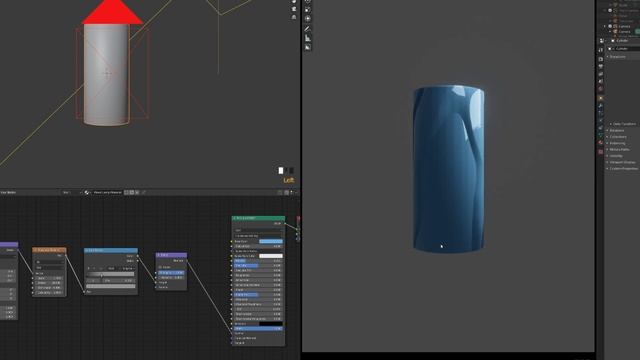Open properties editor type dropdown

(602, 41)
